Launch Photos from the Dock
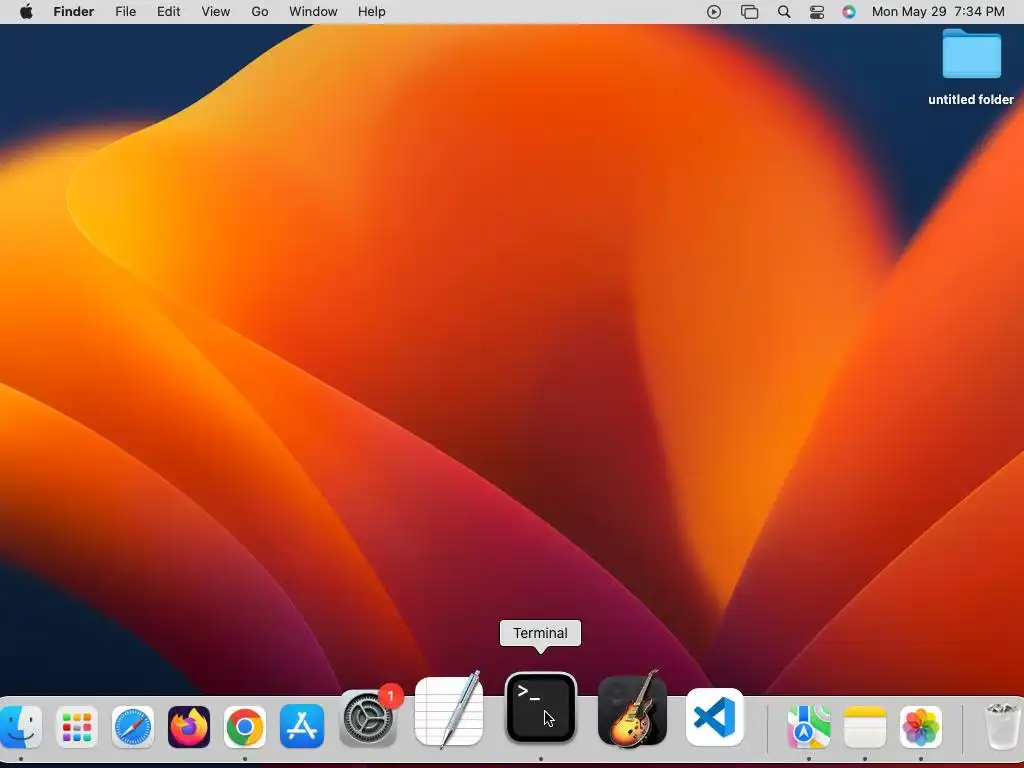 tap(921, 726)
